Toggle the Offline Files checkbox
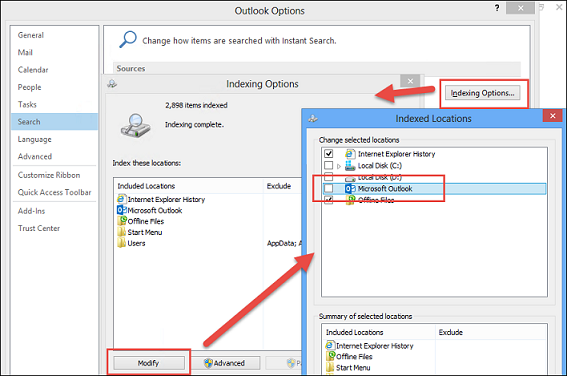Screen dimensions: 567x376 tap(328, 200)
